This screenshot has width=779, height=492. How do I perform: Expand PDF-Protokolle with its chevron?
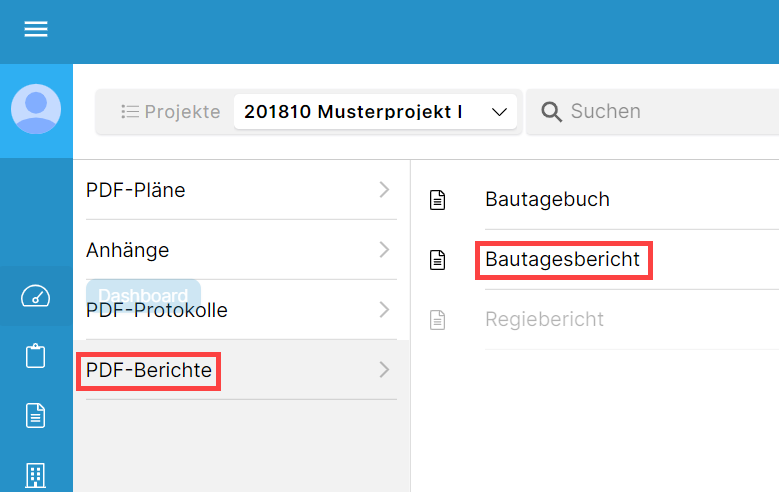click(x=384, y=310)
